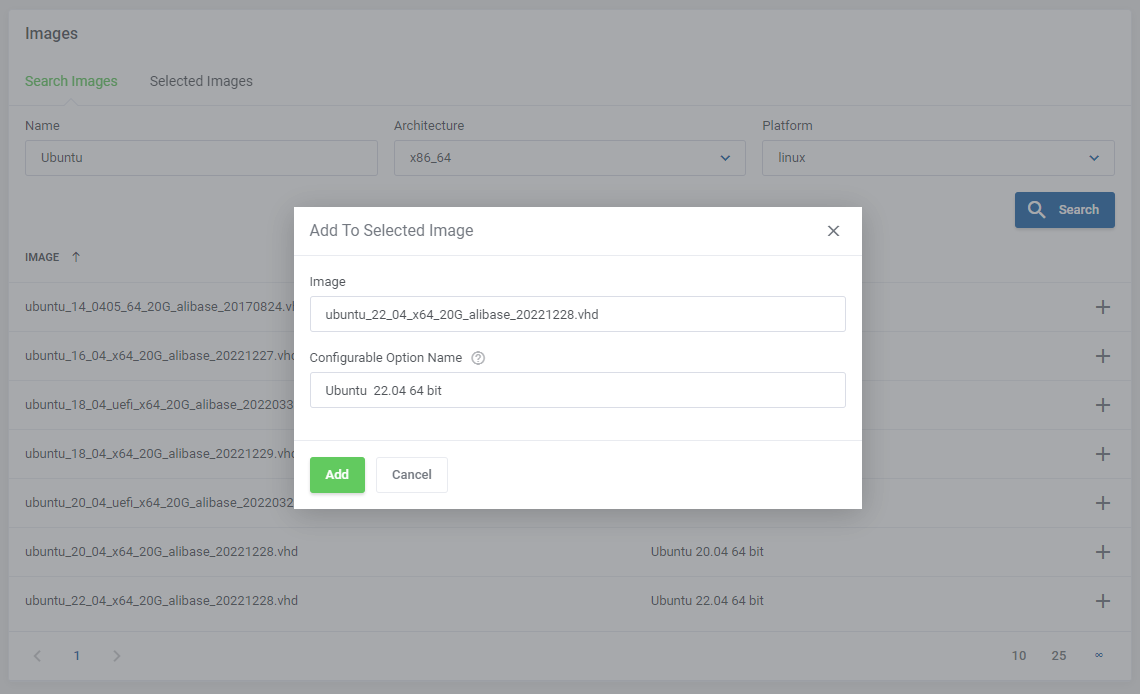Go to the next page arrow
The image size is (1140, 694).
[116, 656]
